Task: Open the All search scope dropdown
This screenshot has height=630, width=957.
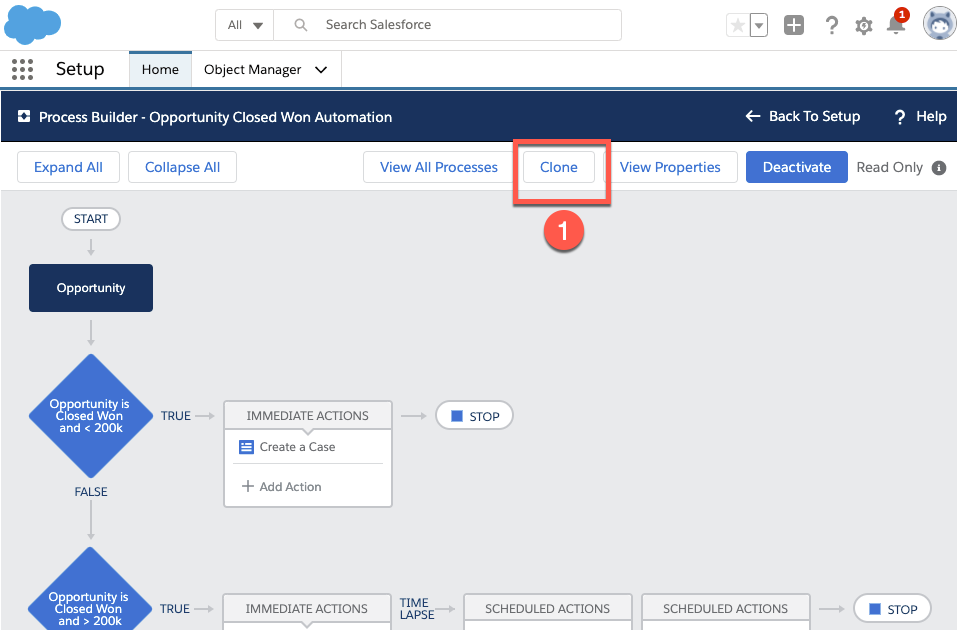Action: coord(245,25)
